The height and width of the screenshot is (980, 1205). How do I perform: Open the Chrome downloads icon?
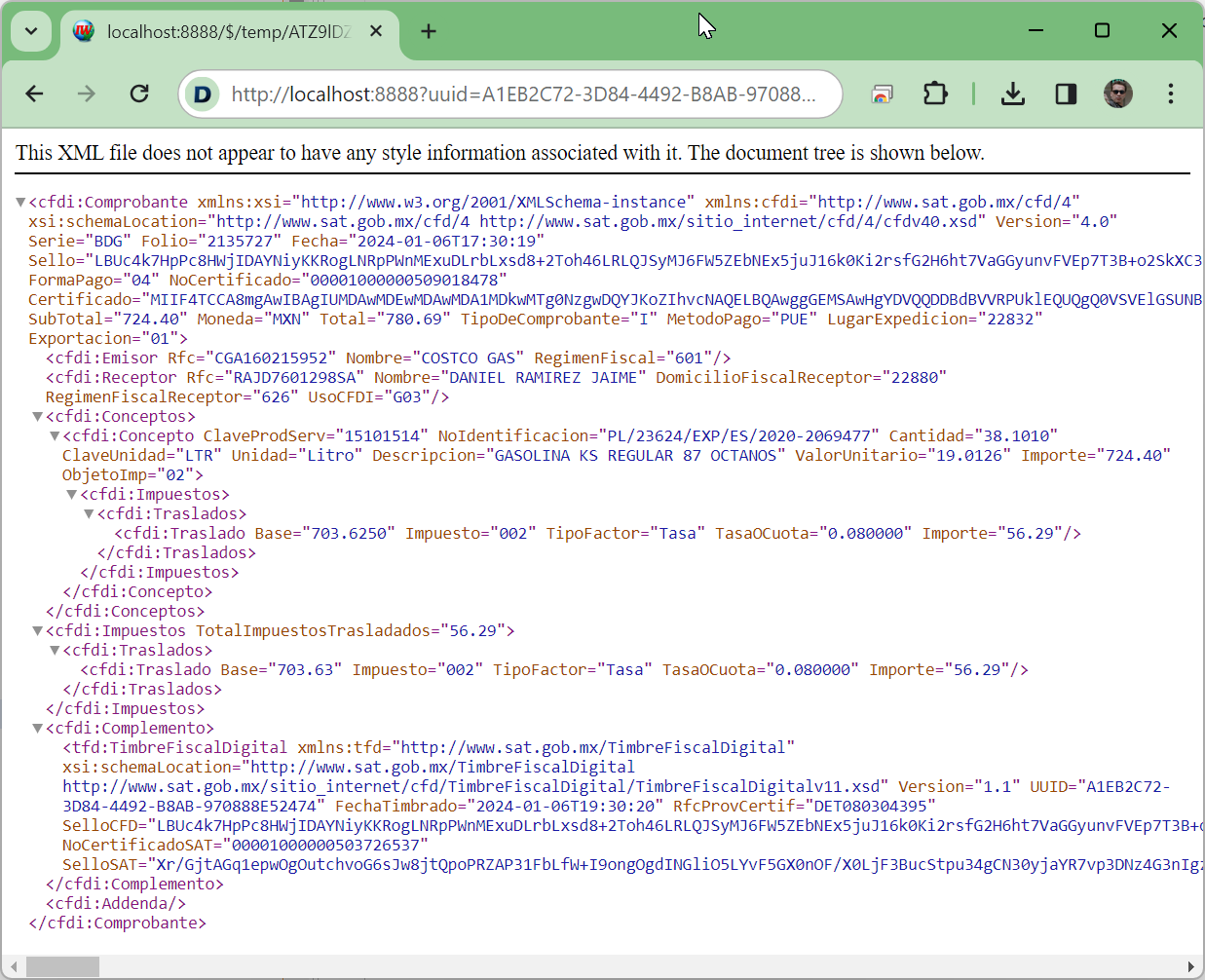coord(1013,94)
